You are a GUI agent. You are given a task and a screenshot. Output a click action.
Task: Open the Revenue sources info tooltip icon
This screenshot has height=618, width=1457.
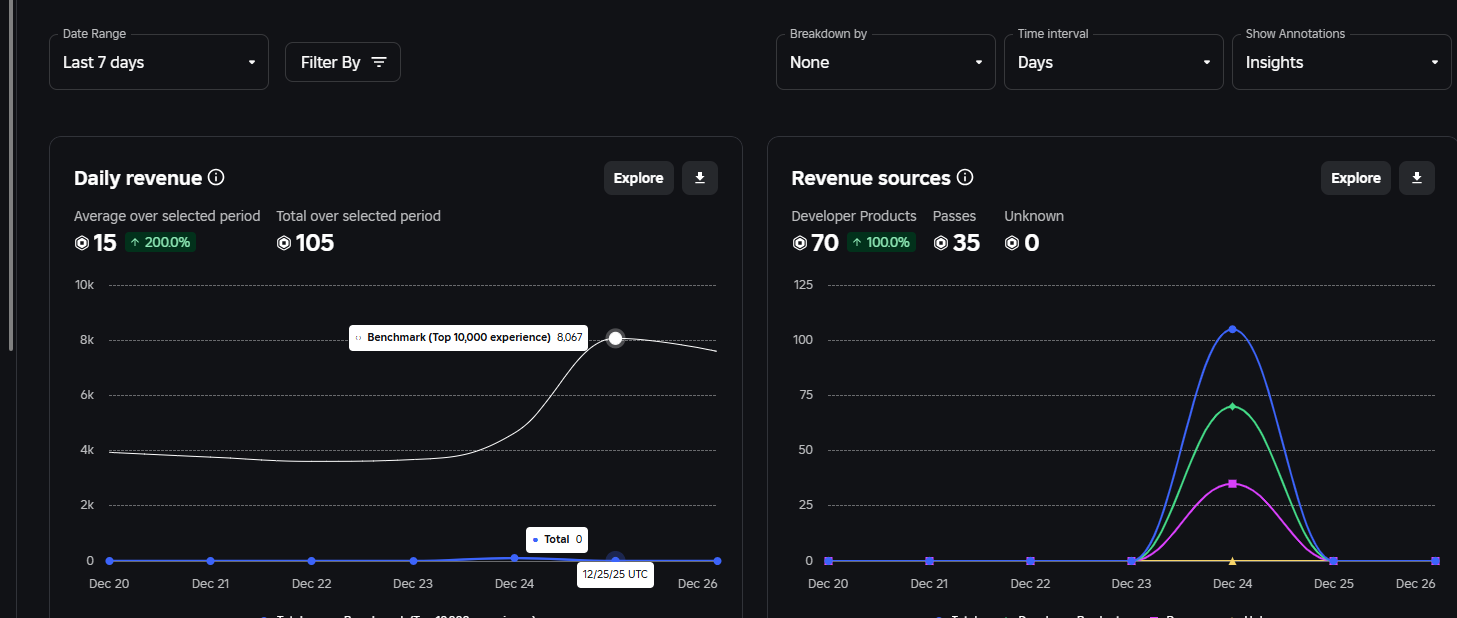965,178
